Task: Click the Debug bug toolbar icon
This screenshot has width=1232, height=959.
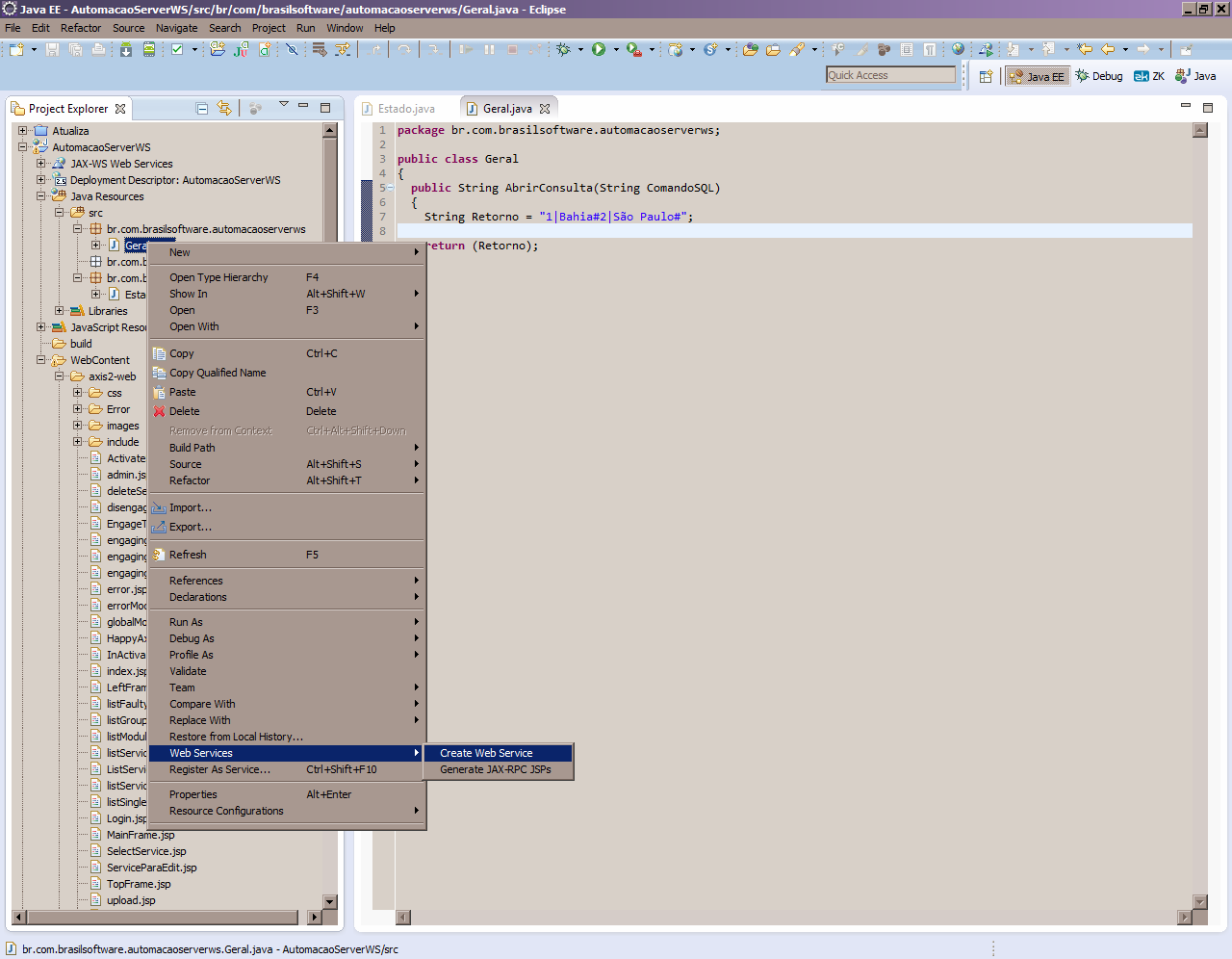Action: tap(563, 49)
